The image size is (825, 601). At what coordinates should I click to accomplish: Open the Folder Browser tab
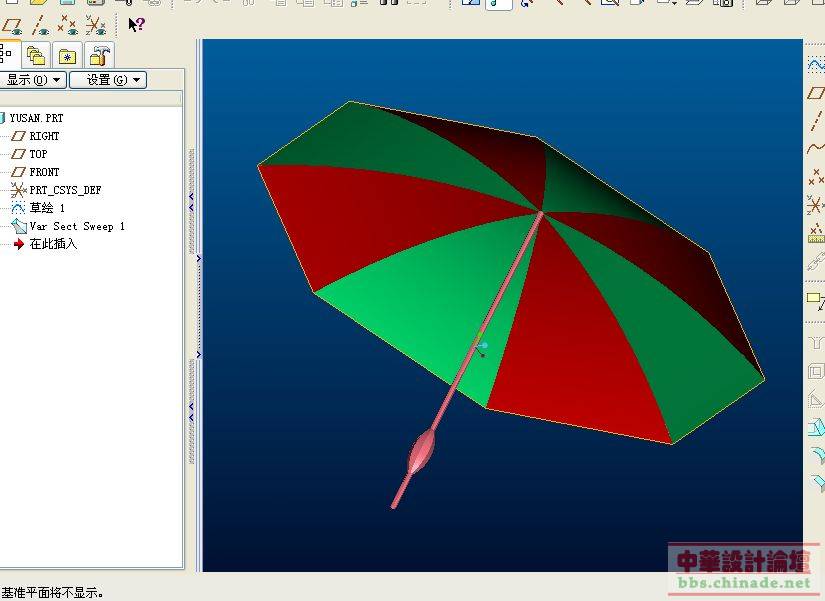coord(37,55)
